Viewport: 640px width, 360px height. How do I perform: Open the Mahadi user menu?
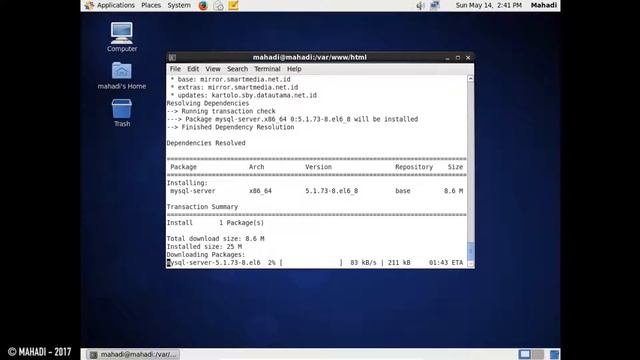click(x=544, y=5)
